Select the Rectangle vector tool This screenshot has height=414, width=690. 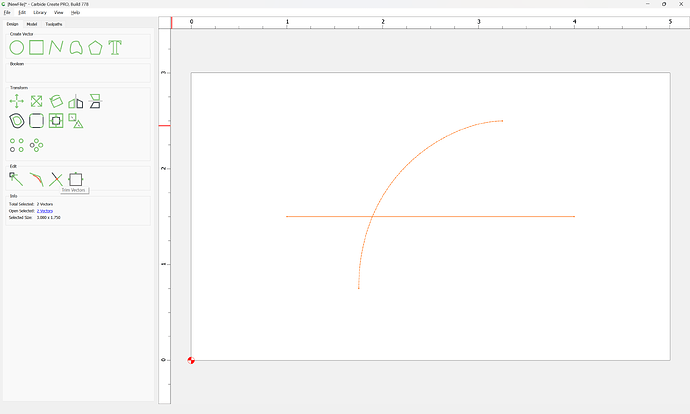click(x=37, y=48)
